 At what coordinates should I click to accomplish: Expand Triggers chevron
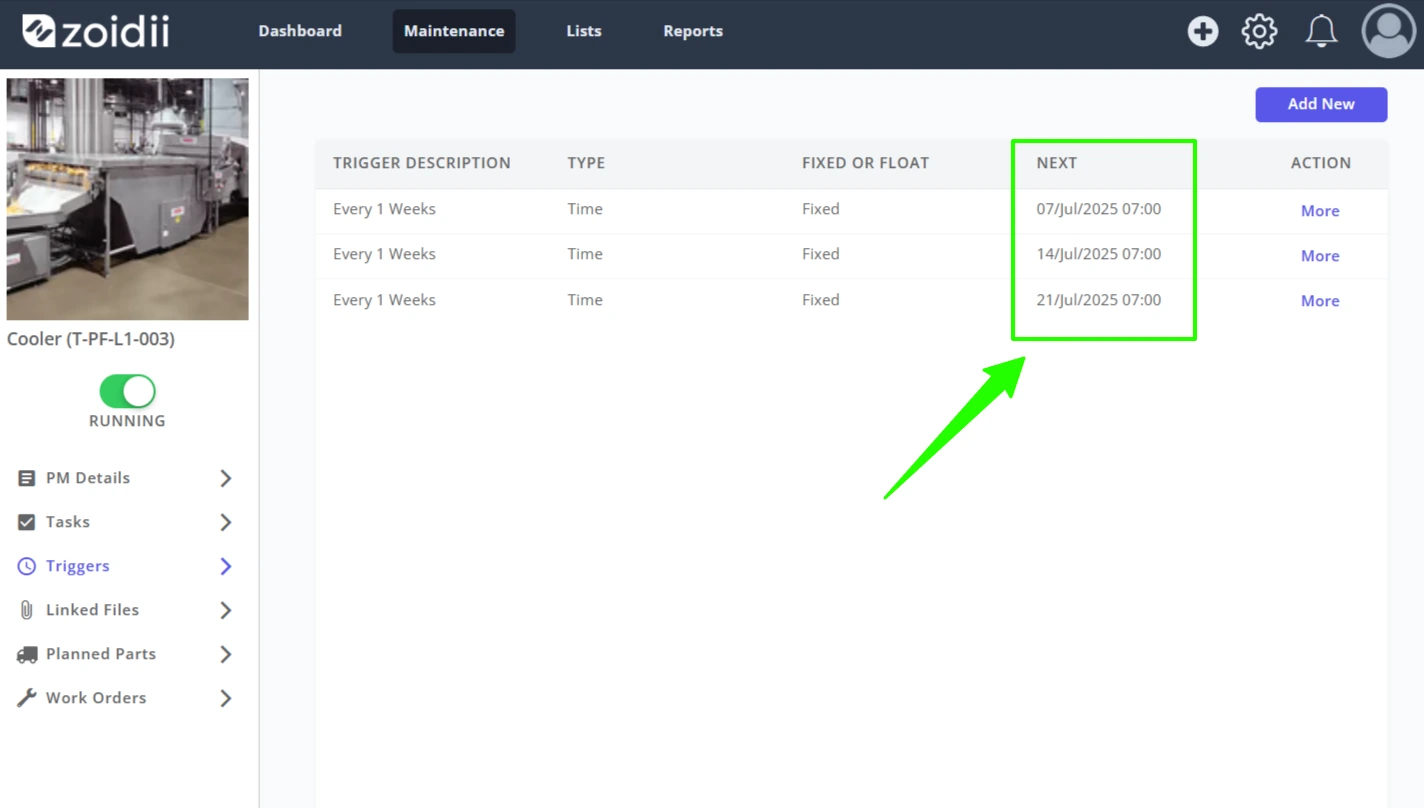[x=226, y=566]
